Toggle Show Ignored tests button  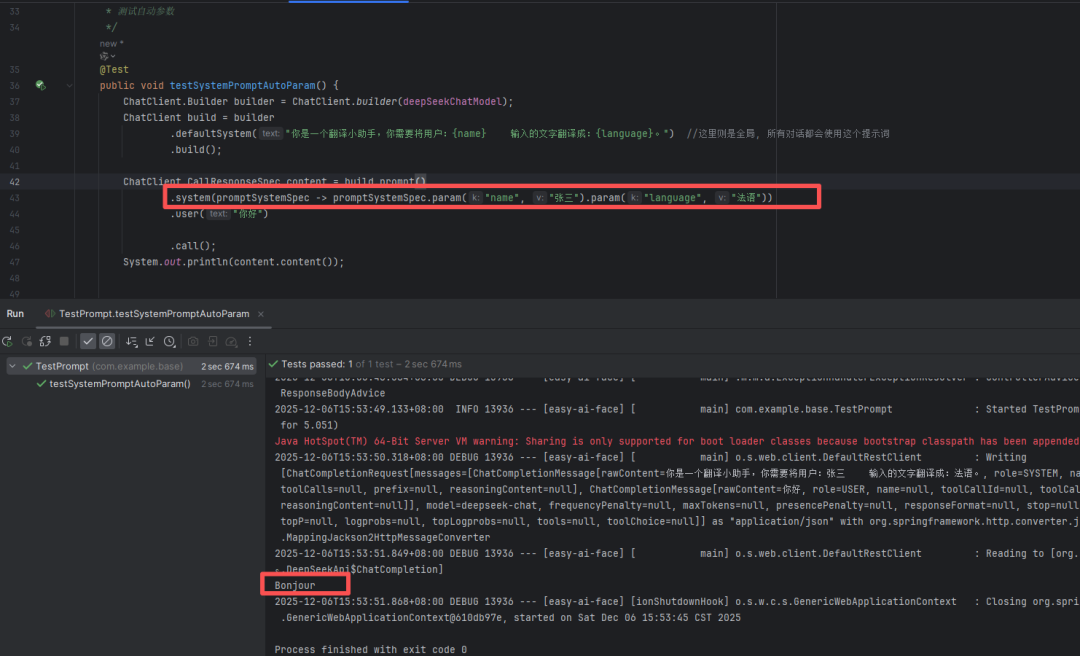(x=106, y=341)
